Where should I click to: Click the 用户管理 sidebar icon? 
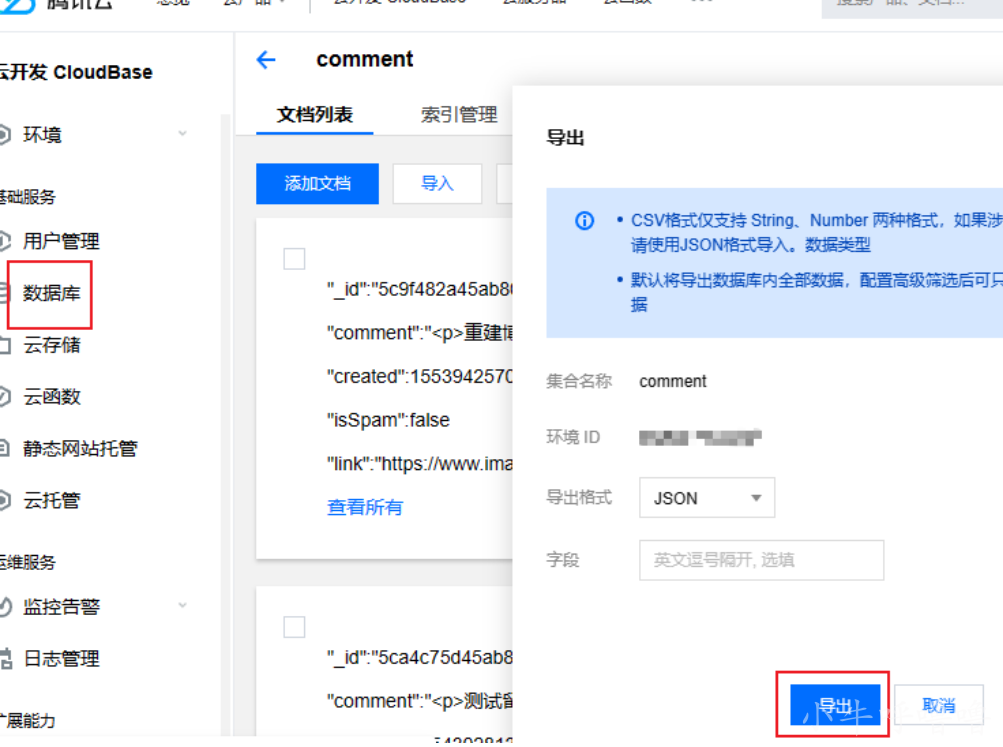point(4,241)
